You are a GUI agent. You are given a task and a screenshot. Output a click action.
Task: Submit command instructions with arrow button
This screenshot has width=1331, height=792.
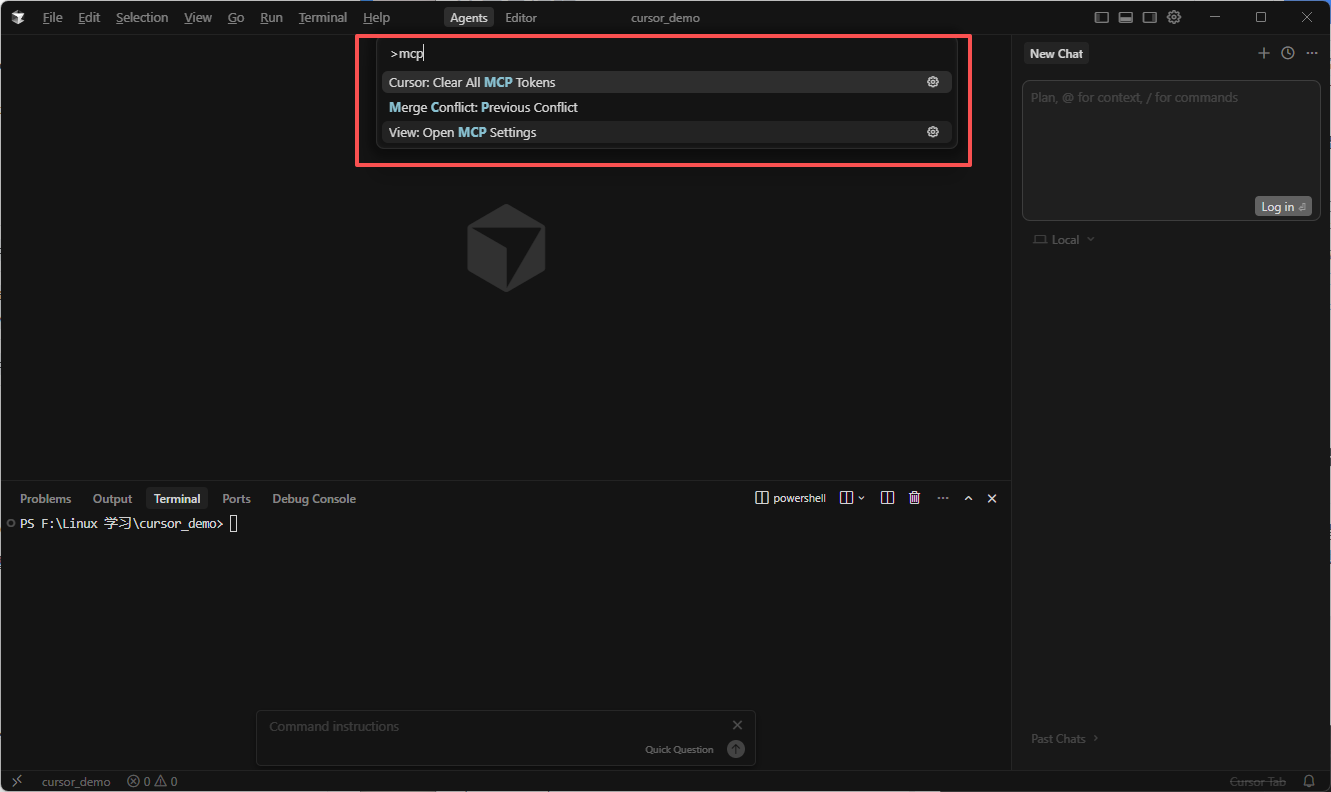click(x=736, y=749)
